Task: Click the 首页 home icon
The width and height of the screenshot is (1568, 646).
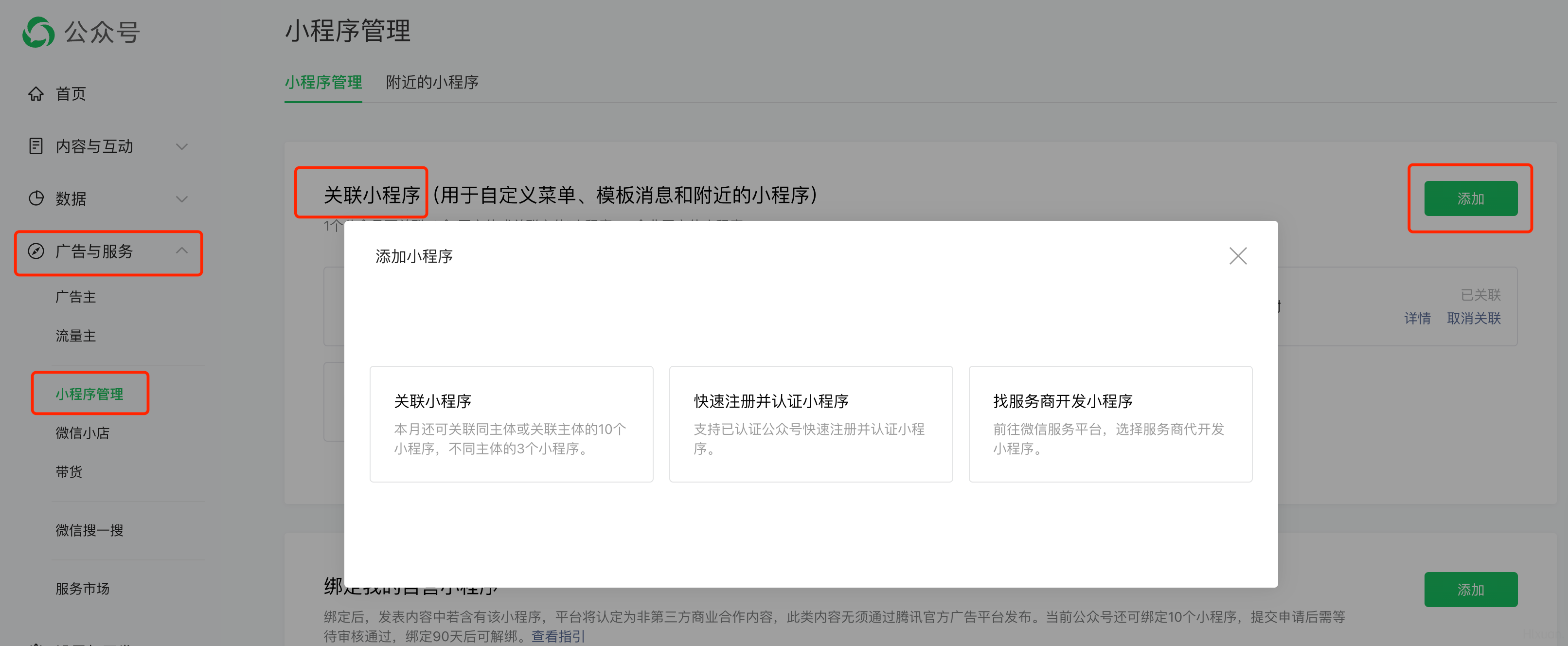Action: click(36, 94)
